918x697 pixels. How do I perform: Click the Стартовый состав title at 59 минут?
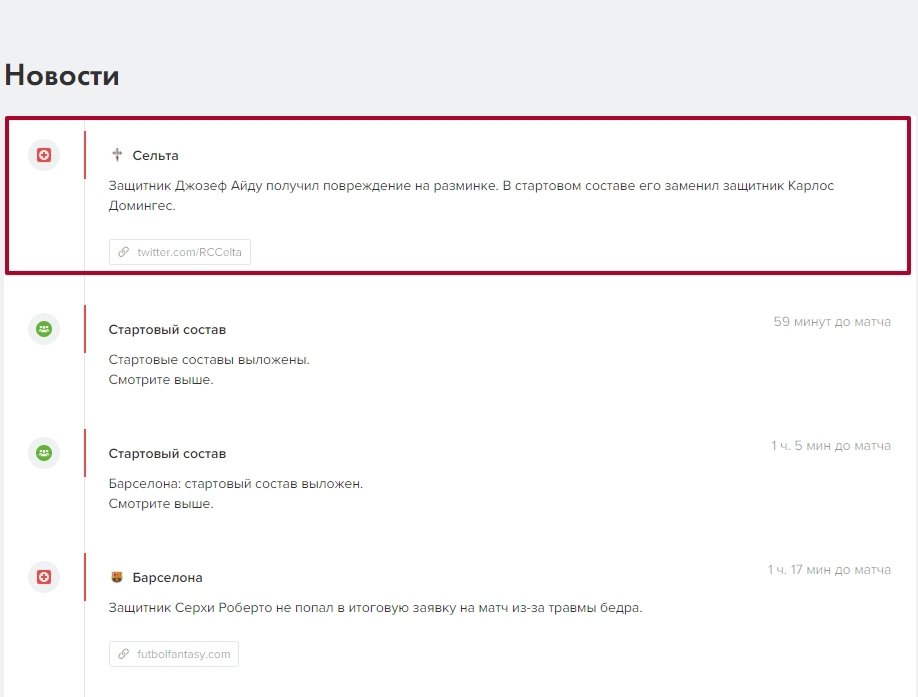click(167, 330)
